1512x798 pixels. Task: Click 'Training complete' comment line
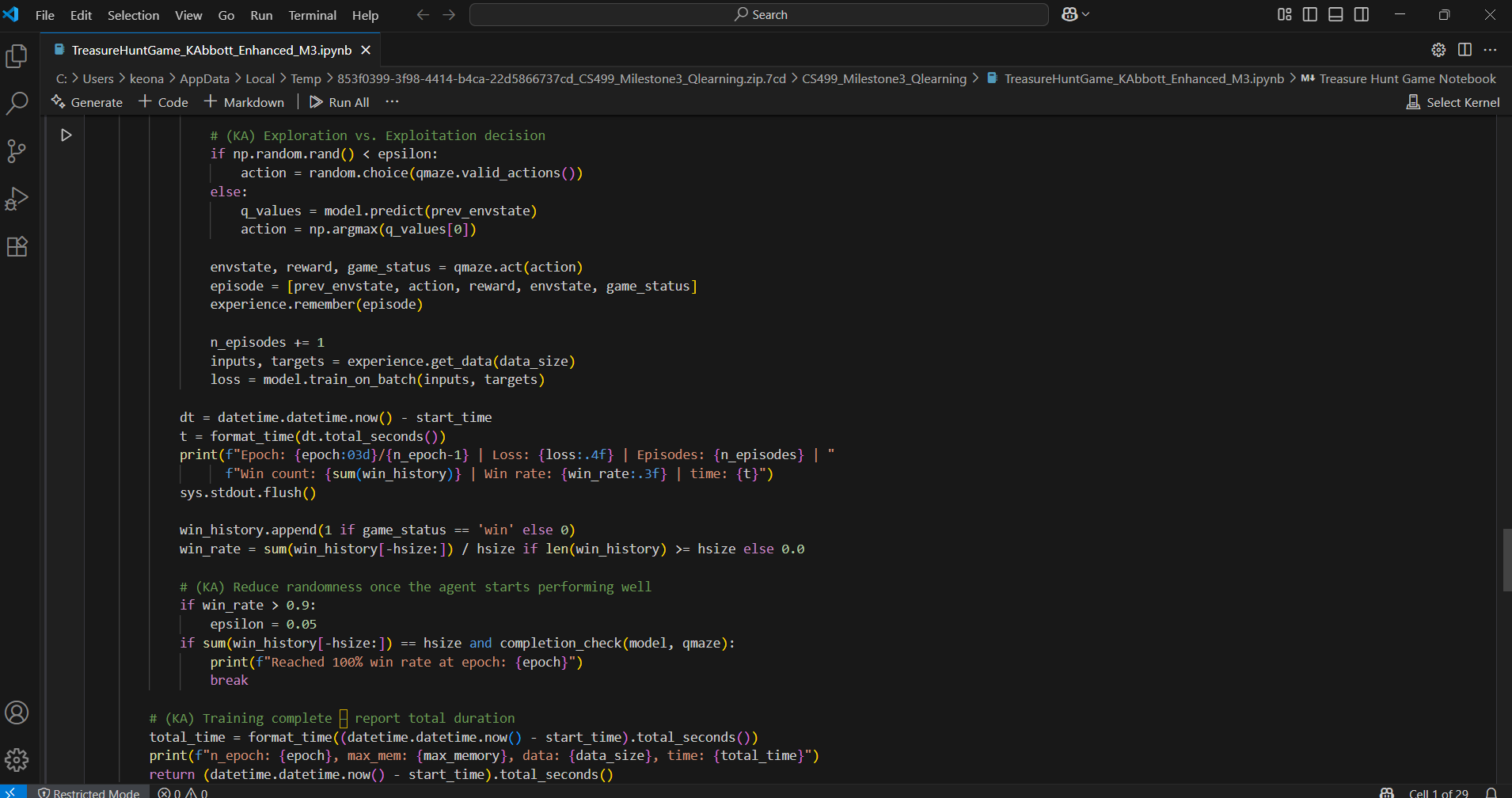332,718
